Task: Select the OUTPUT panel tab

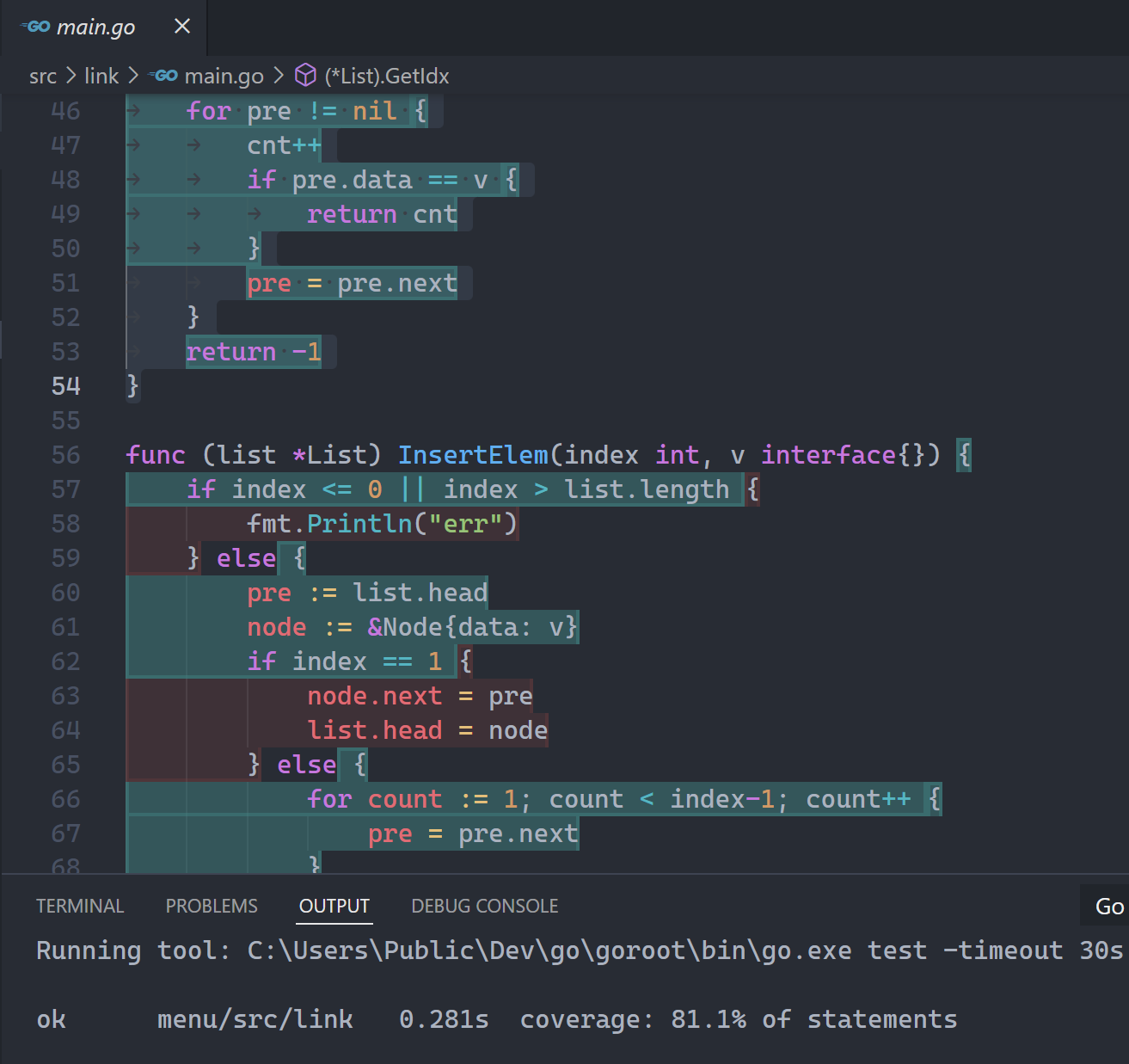Action: pos(334,906)
